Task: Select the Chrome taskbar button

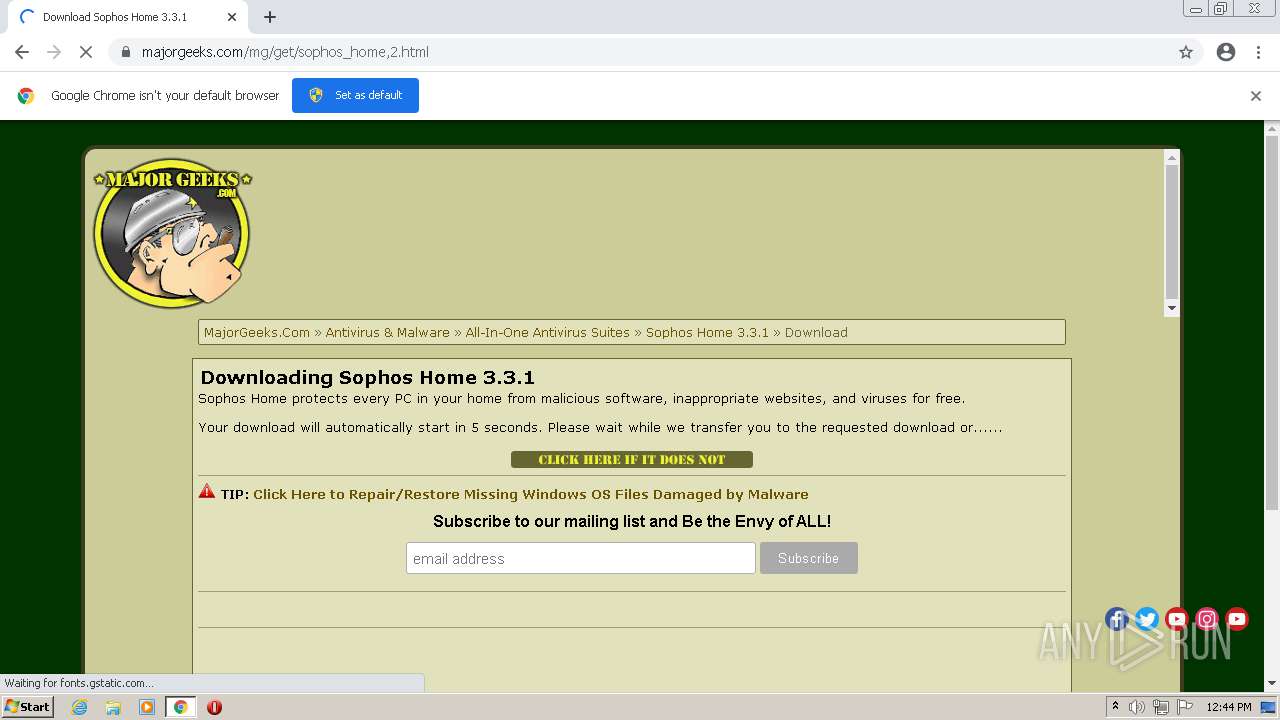Action: tap(181, 707)
